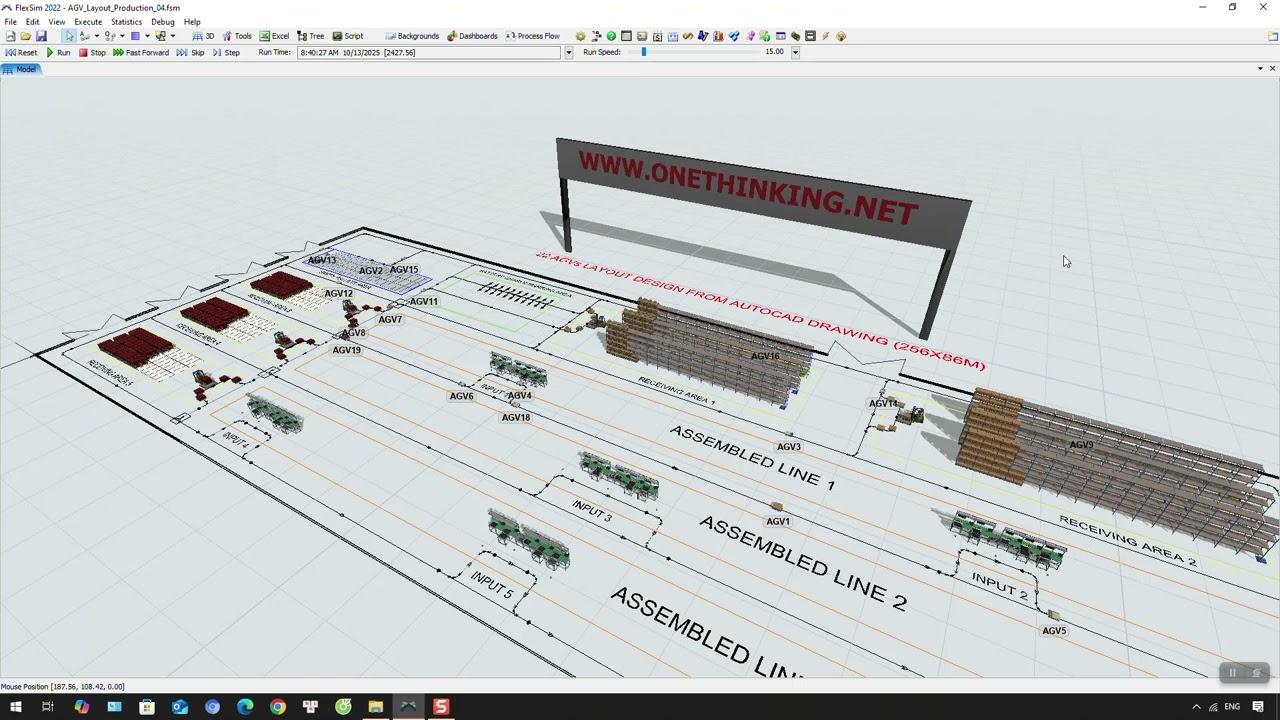
Task: Skip to next simulation event
Action: click(190, 52)
